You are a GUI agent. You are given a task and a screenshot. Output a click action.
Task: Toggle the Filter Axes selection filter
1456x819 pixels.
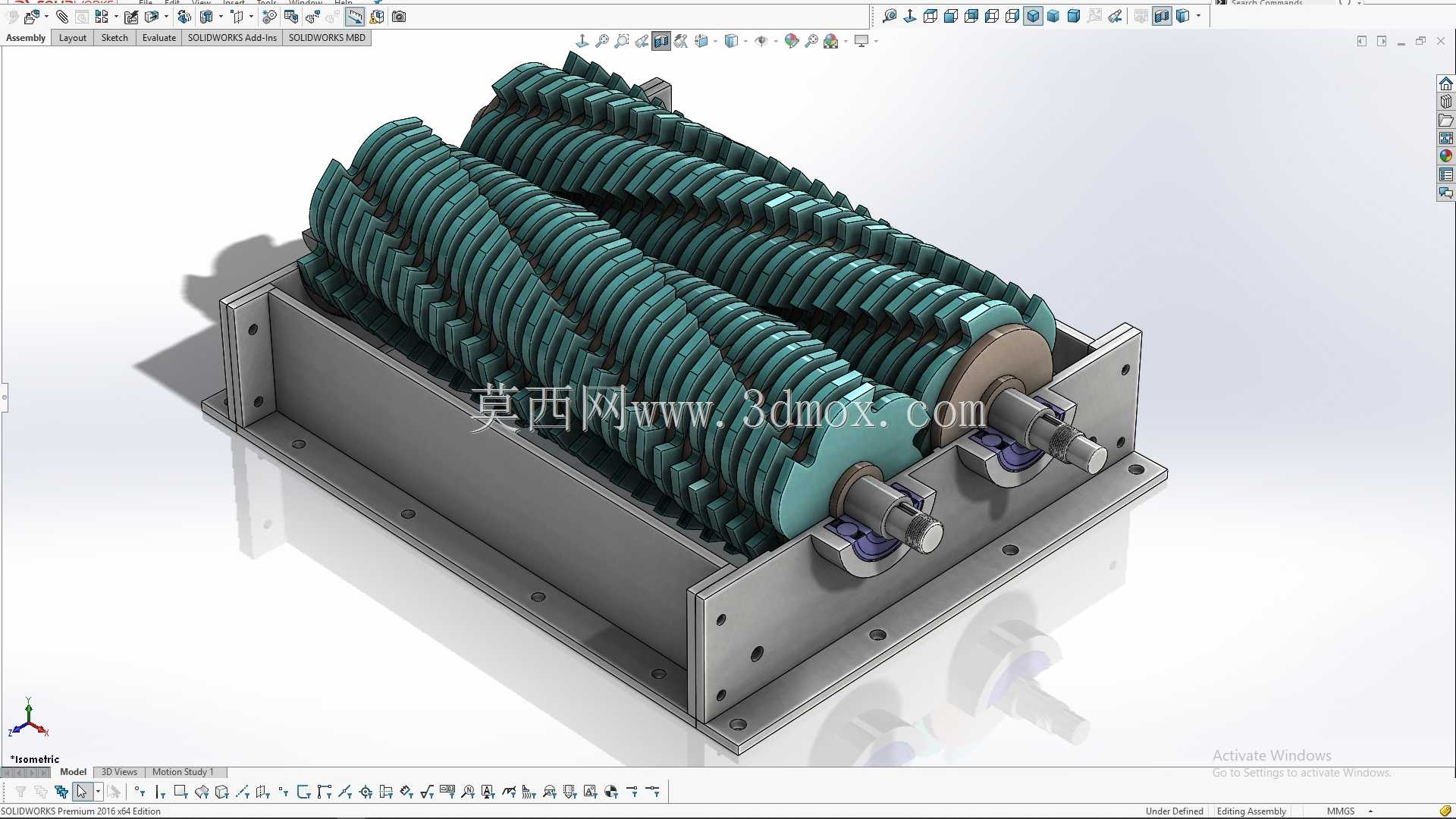242,792
